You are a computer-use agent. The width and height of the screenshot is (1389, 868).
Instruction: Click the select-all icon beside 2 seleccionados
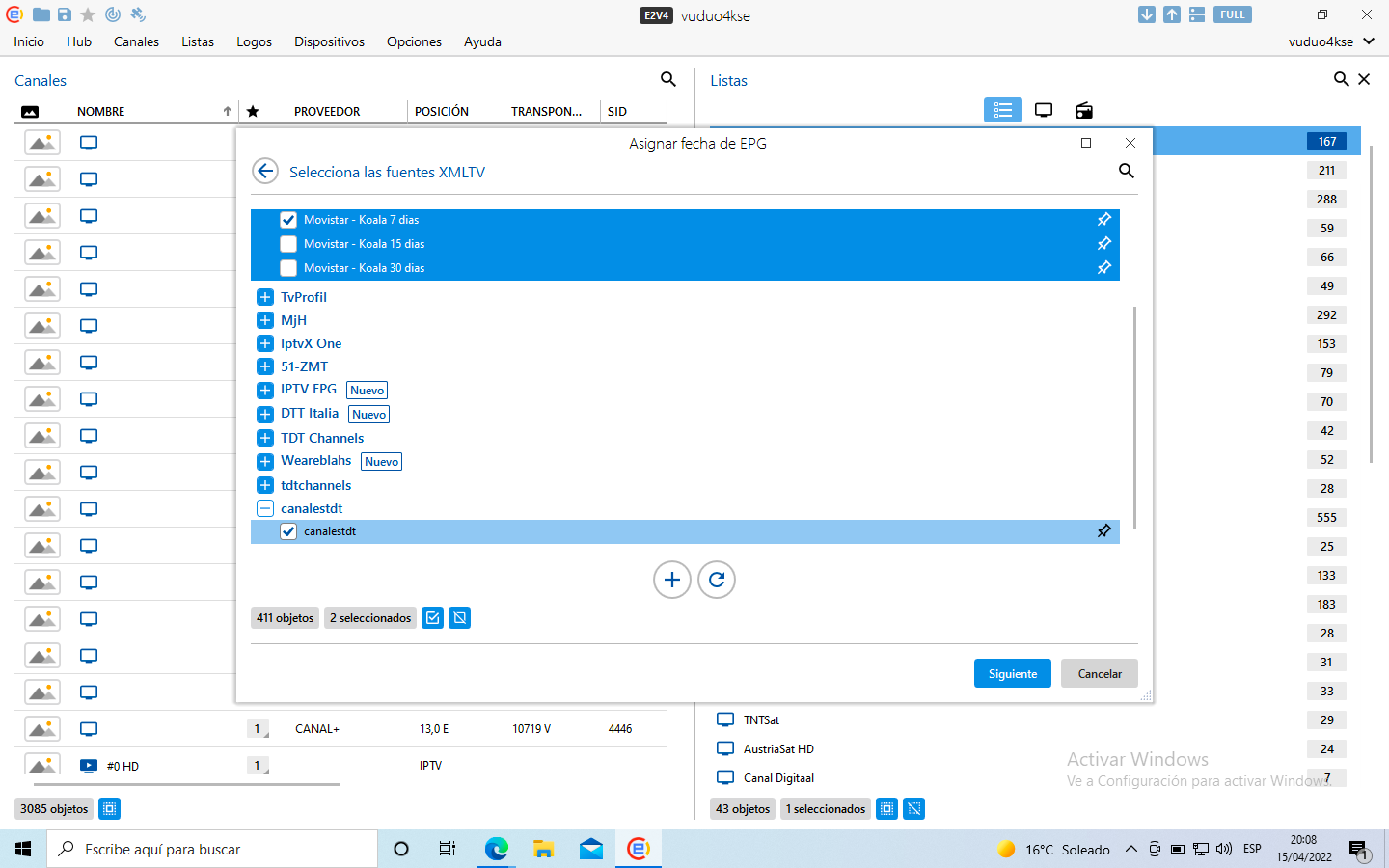tap(433, 618)
